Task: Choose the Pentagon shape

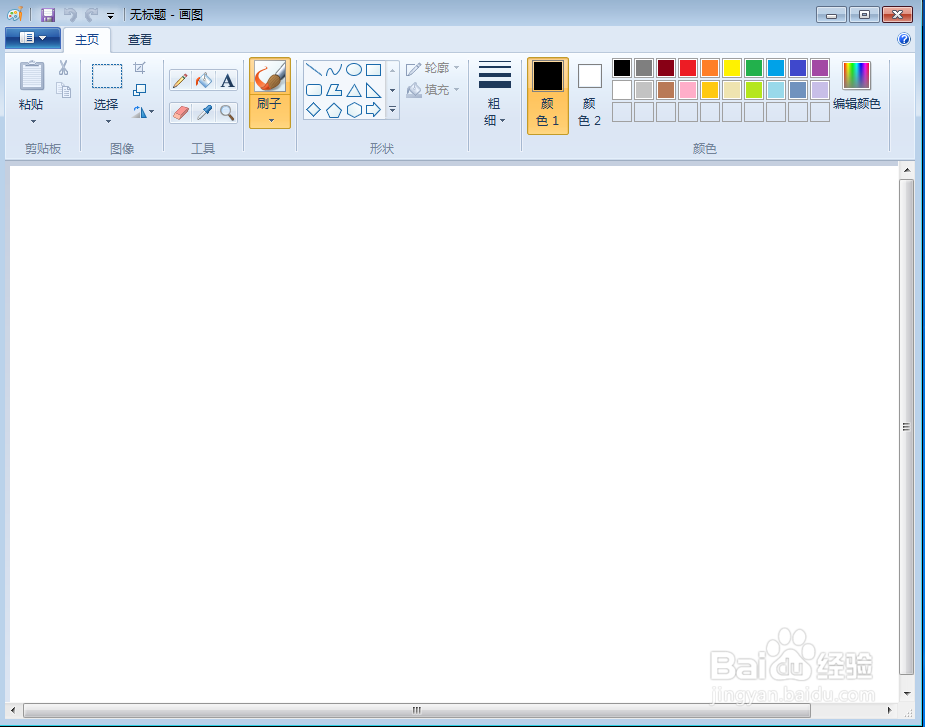Action: pos(334,110)
